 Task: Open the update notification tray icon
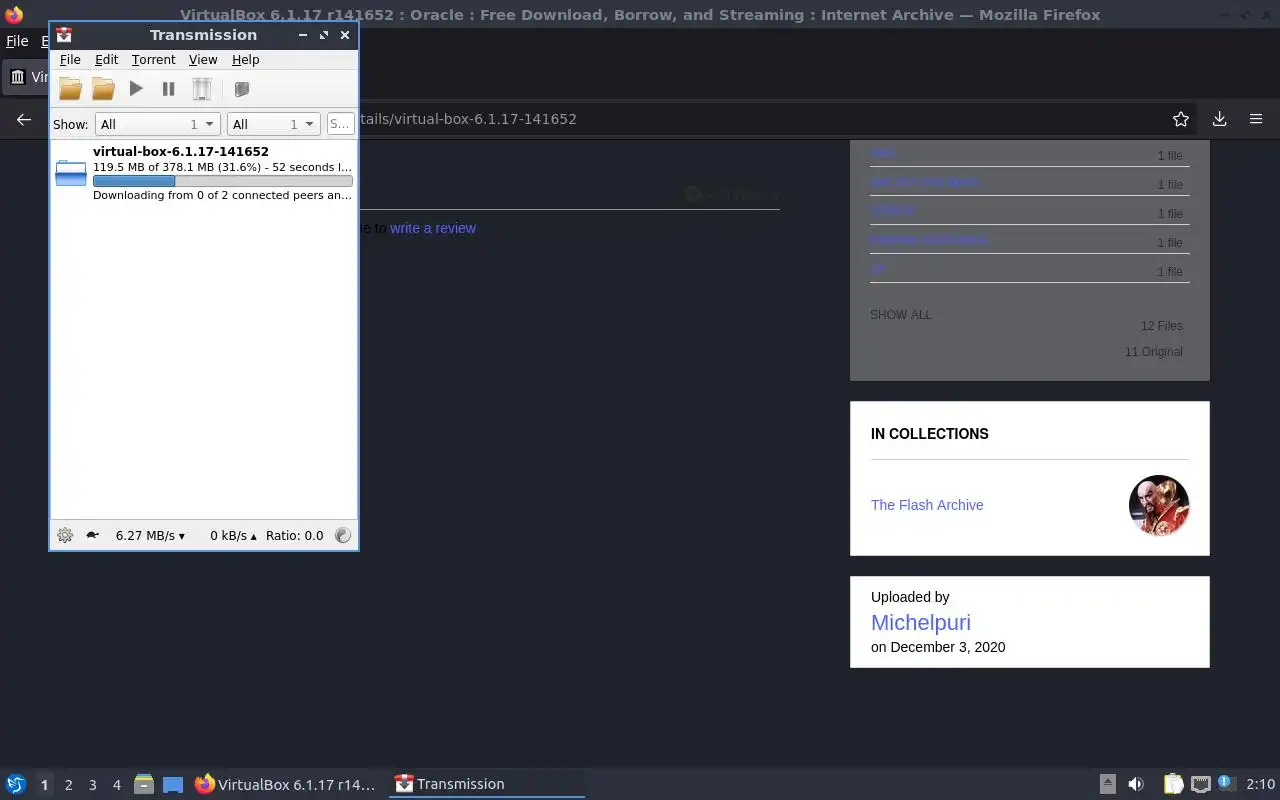(1227, 784)
